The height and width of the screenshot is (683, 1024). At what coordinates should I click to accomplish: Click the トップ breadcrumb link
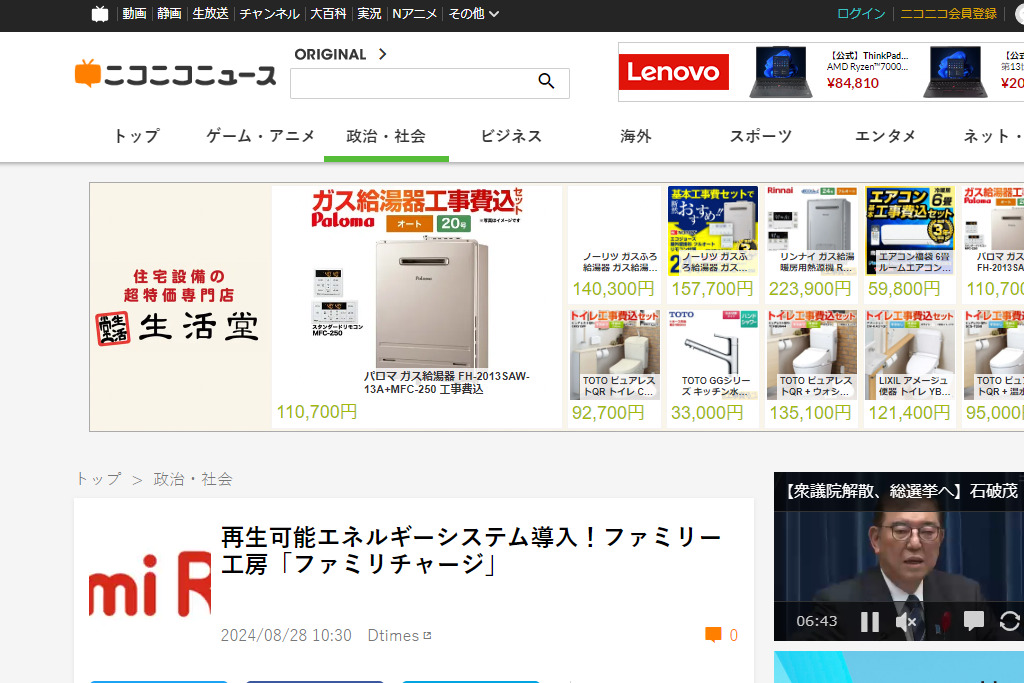pyautogui.click(x=99, y=479)
